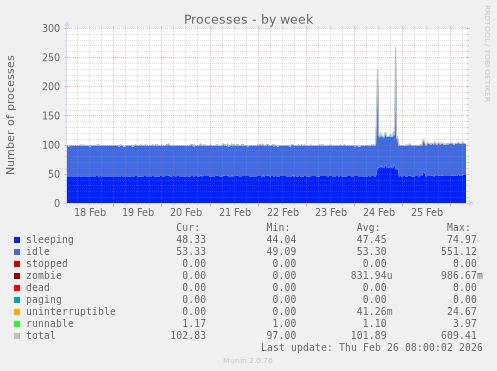Click sleeping minimum value 44.04

[281, 240]
